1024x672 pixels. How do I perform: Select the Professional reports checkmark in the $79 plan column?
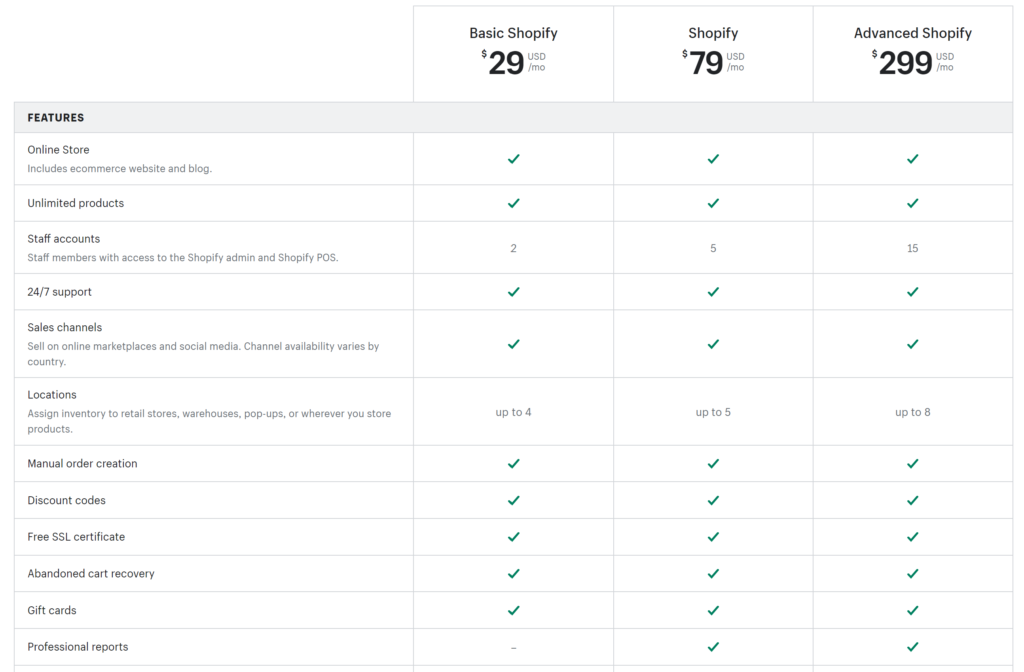click(713, 647)
